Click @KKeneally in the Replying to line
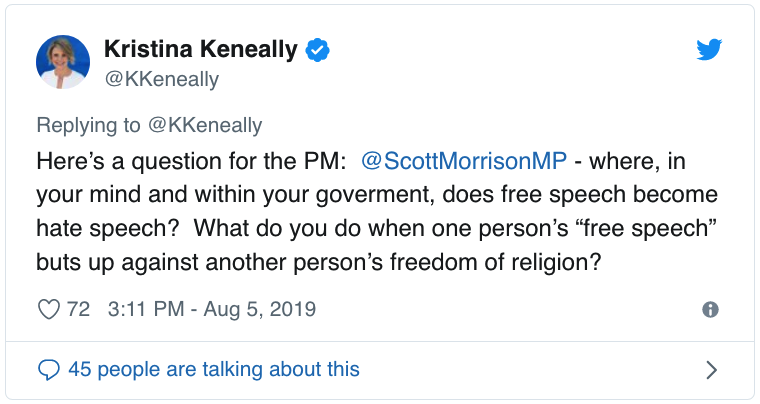This screenshot has width=760, height=404. (x=207, y=125)
